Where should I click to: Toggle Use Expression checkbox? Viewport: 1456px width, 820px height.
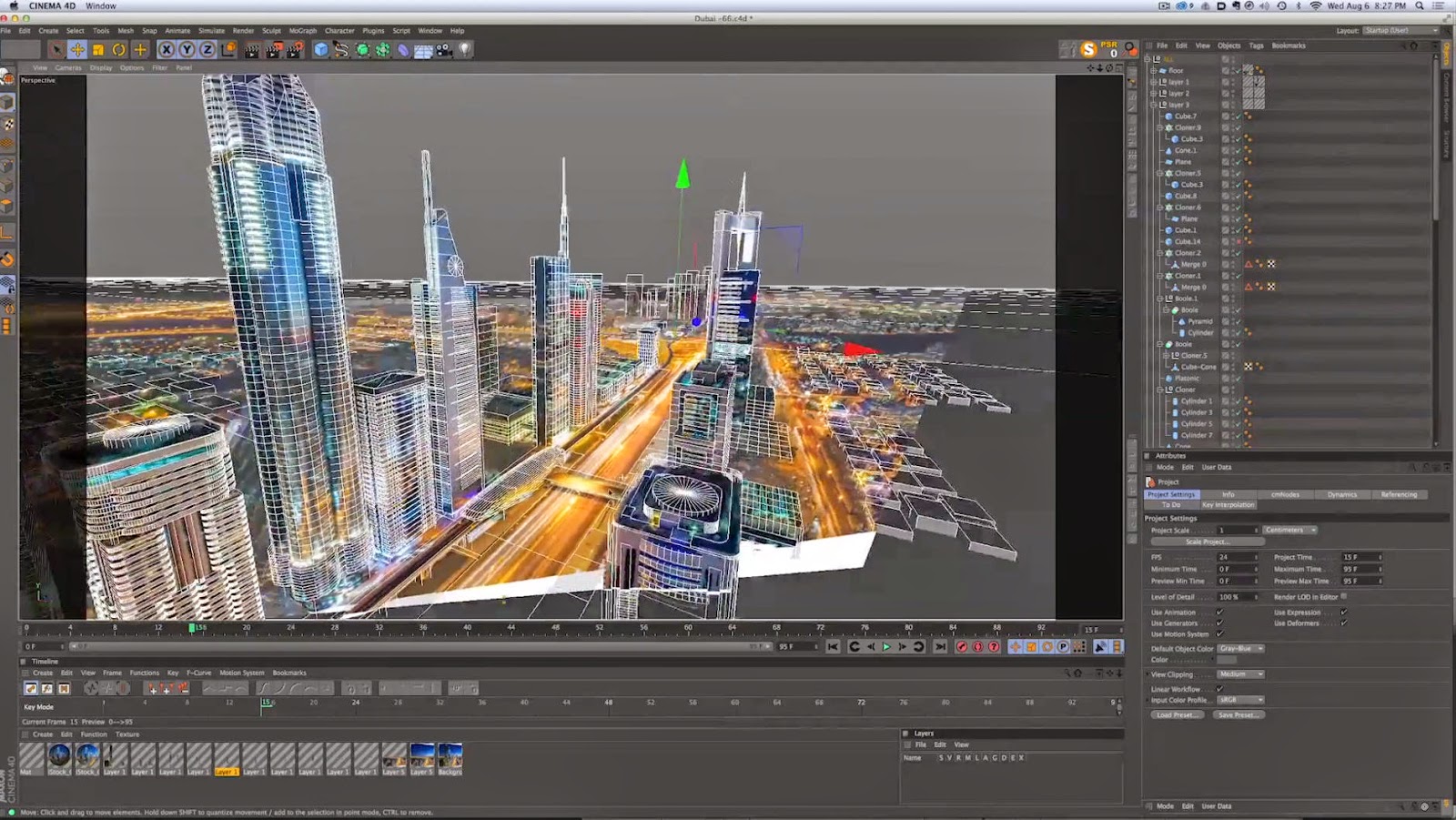pos(1343,612)
